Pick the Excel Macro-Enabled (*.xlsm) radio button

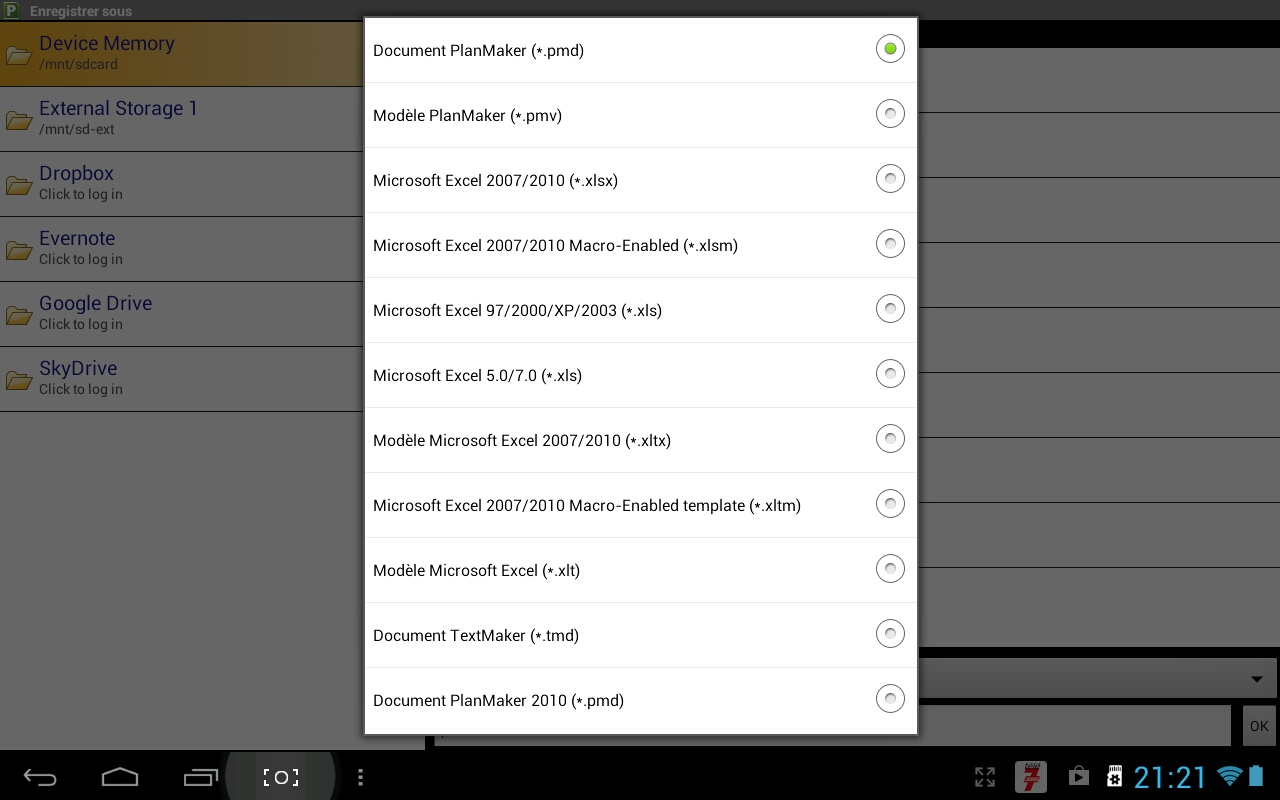pos(890,244)
